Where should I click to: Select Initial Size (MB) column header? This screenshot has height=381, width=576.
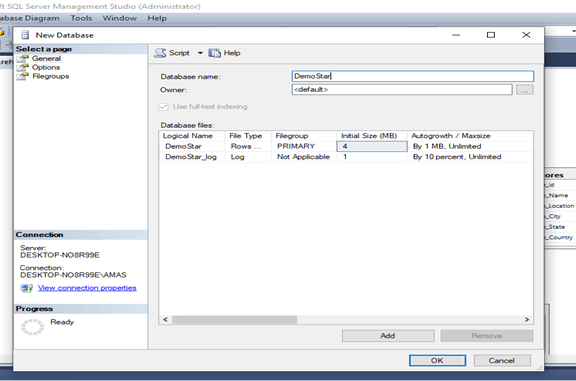click(x=372, y=136)
